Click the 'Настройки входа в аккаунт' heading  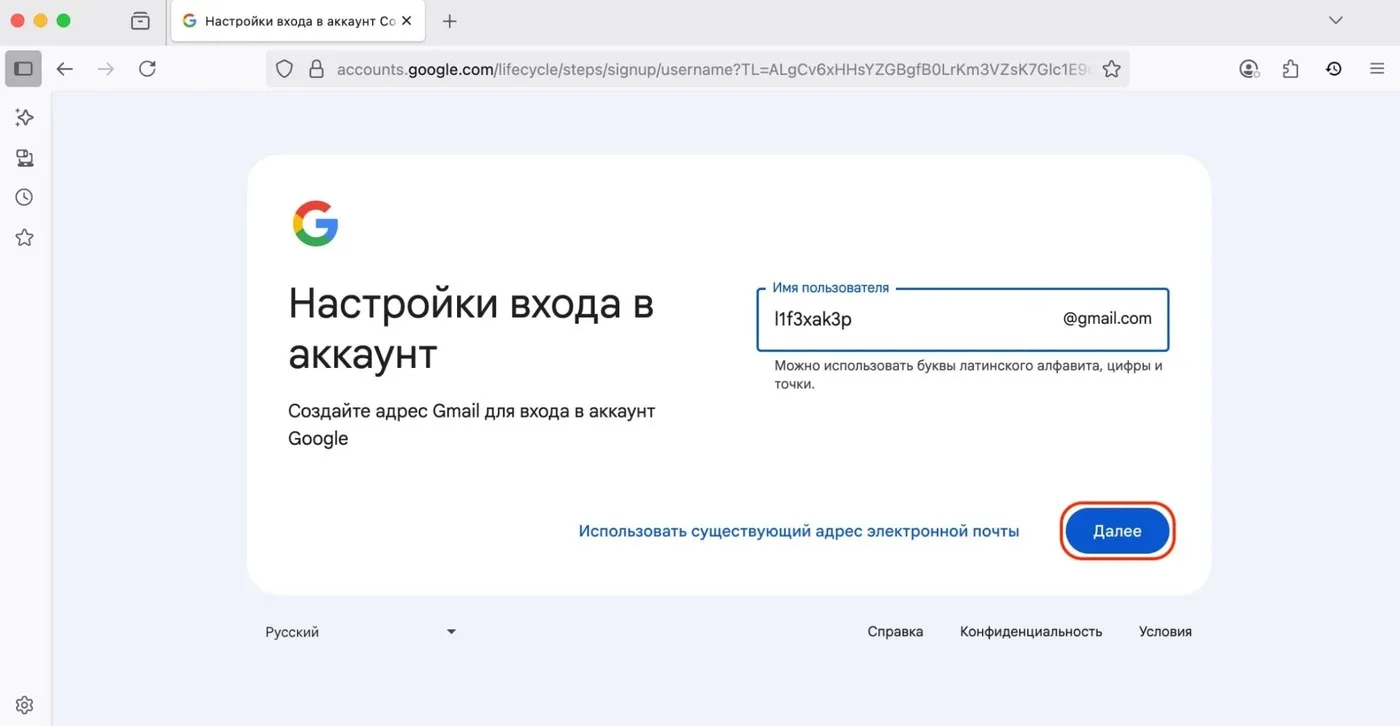tap(471, 329)
